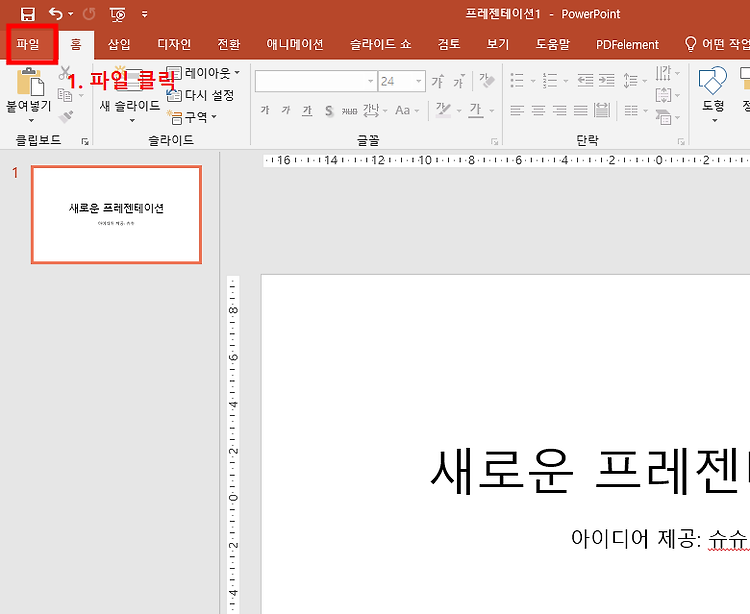Open the 레이아웃 dropdown
The width and height of the screenshot is (750, 614).
(203, 73)
